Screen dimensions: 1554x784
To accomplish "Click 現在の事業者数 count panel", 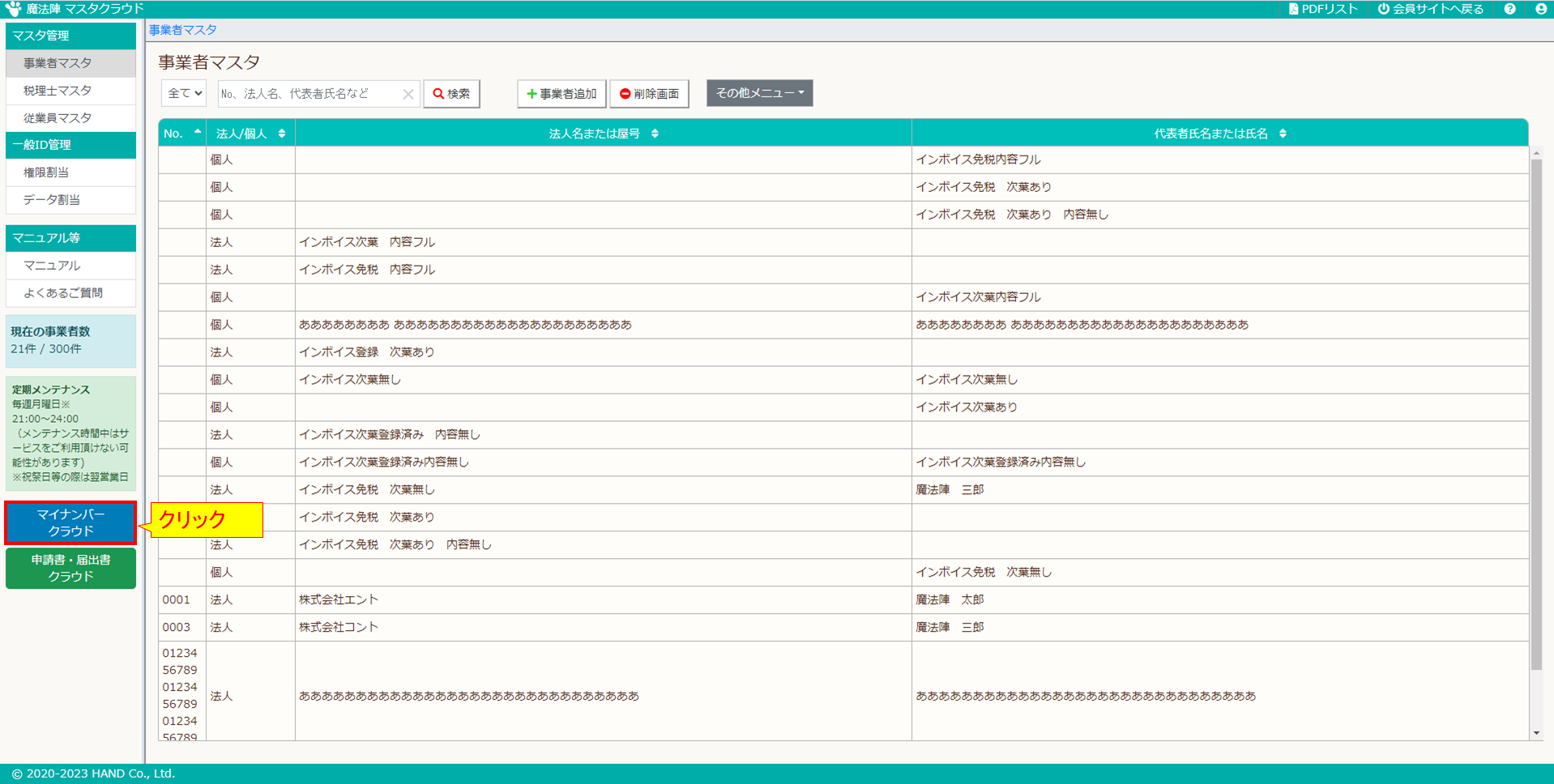I will tap(70, 341).
